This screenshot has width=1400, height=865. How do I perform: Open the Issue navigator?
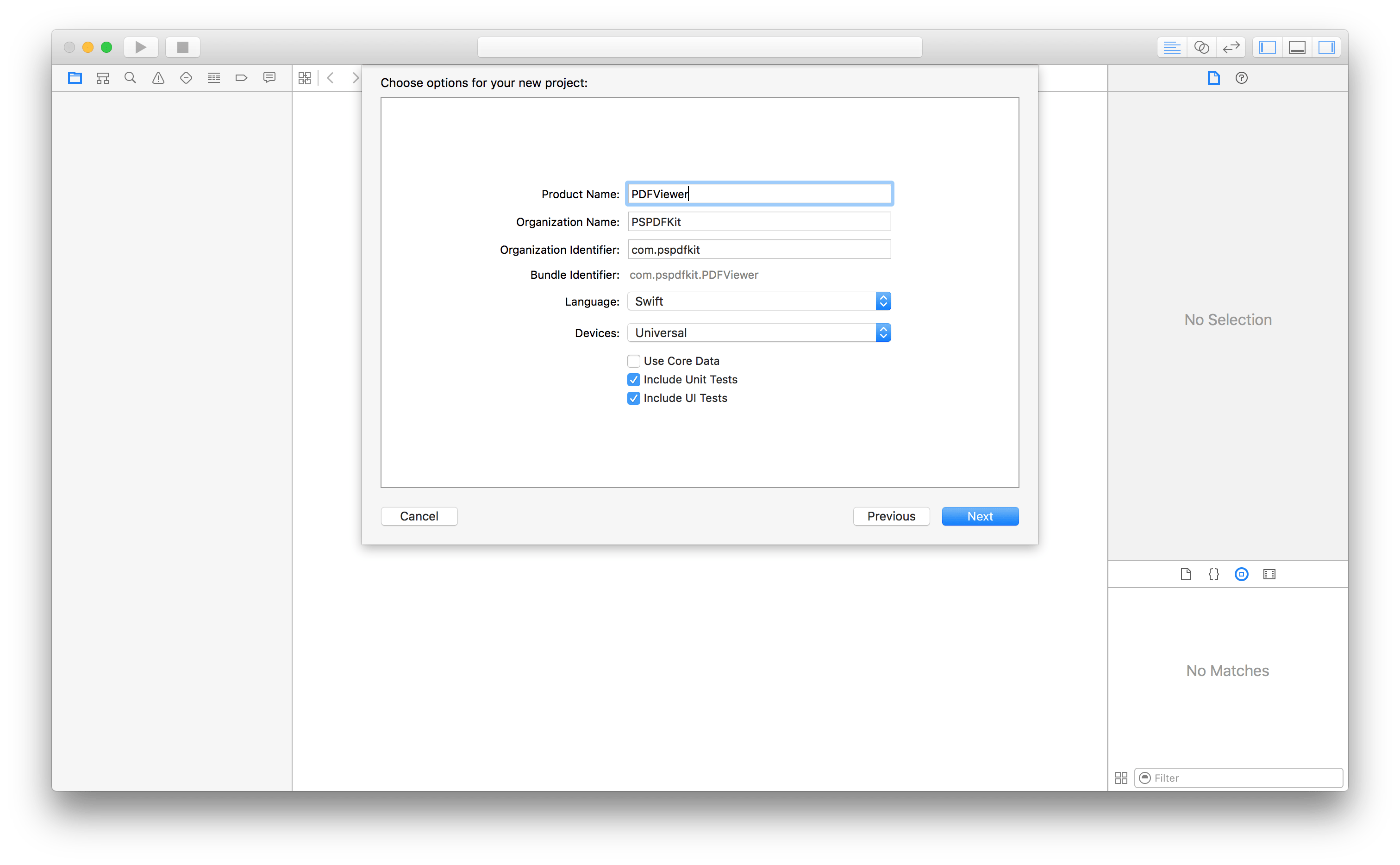tap(158, 77)
